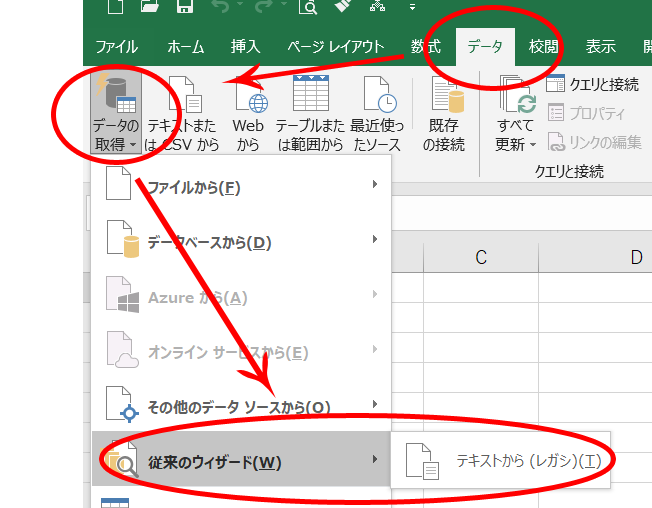Image resolution: width=652 pixels, height=508 pixels.
Task: Open the すべて更新 dropdown arrow
Action: coord(533,145)
